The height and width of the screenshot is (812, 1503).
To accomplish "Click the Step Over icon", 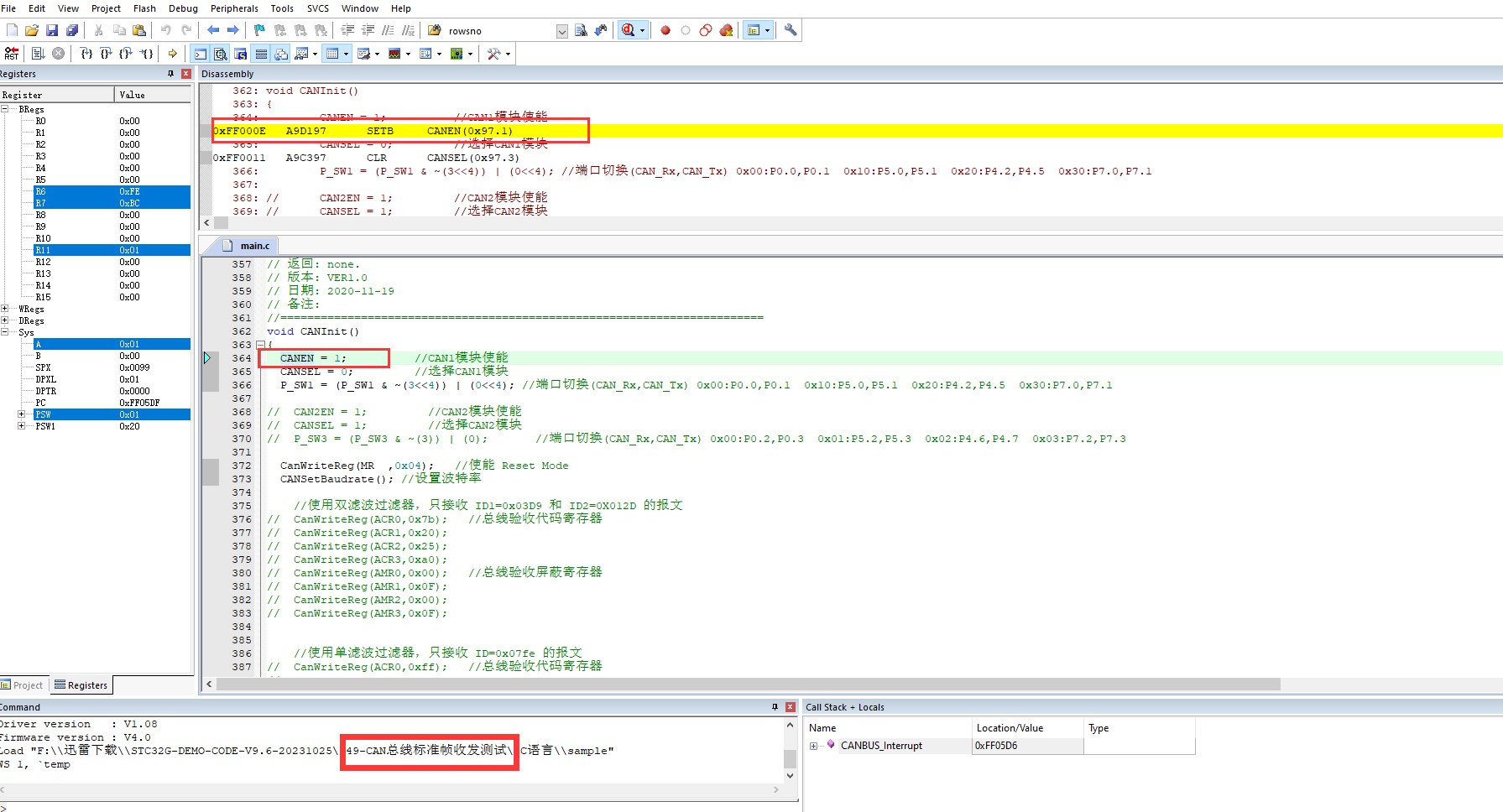I will click(x=107, y=54).
